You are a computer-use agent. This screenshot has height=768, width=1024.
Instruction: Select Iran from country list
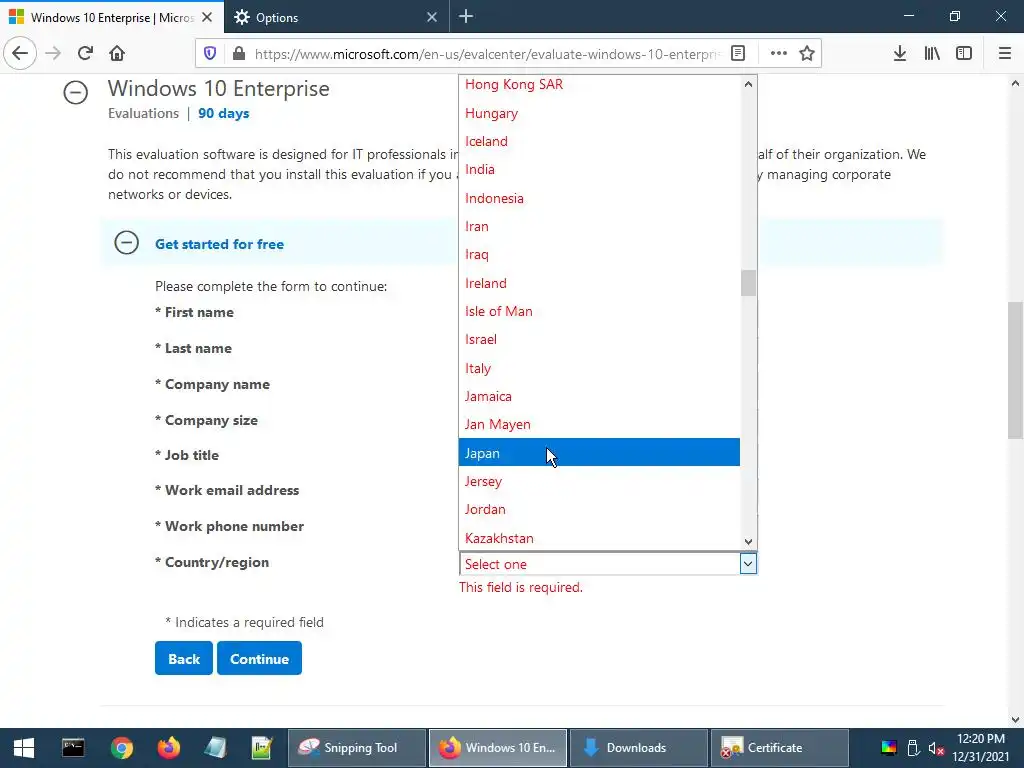point(599,226)
